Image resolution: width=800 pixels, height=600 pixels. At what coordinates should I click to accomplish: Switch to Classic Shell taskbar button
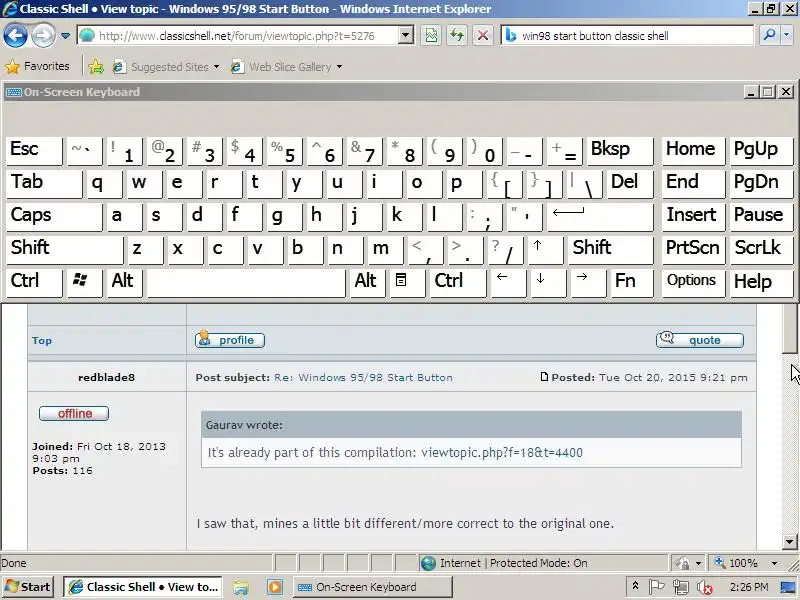coord(143,587)
